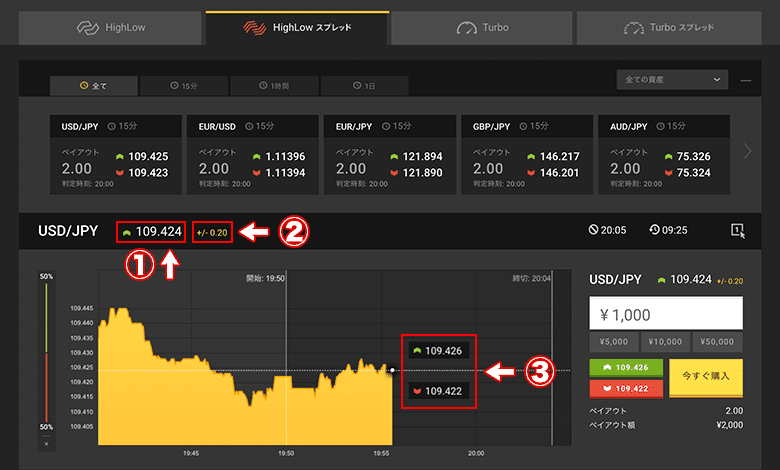
Task: Click the +/- 0.20 spread value
Action: click(212, 232)
